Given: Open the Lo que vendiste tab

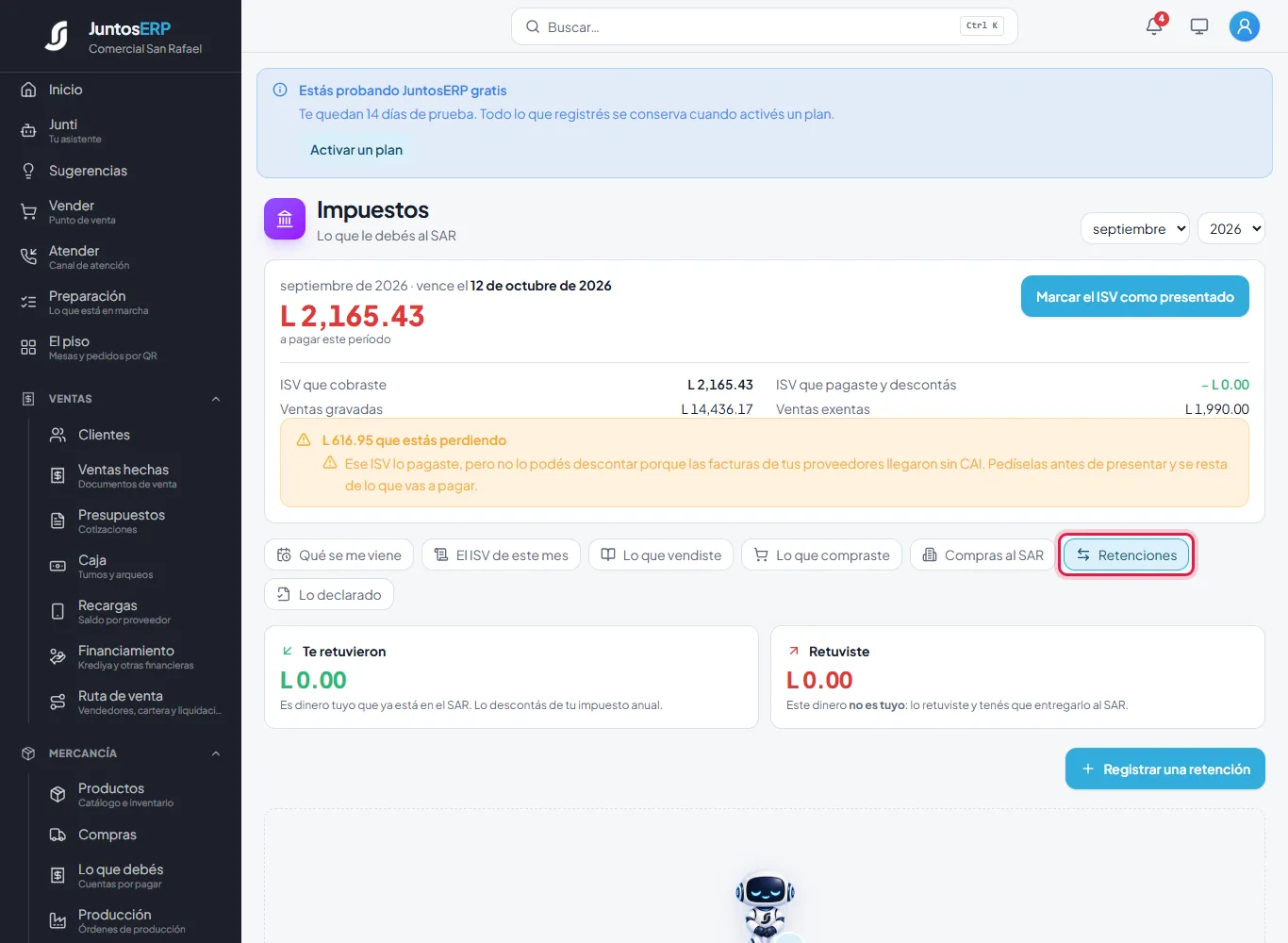Looking at the screenshot, I should coord(661,555).
